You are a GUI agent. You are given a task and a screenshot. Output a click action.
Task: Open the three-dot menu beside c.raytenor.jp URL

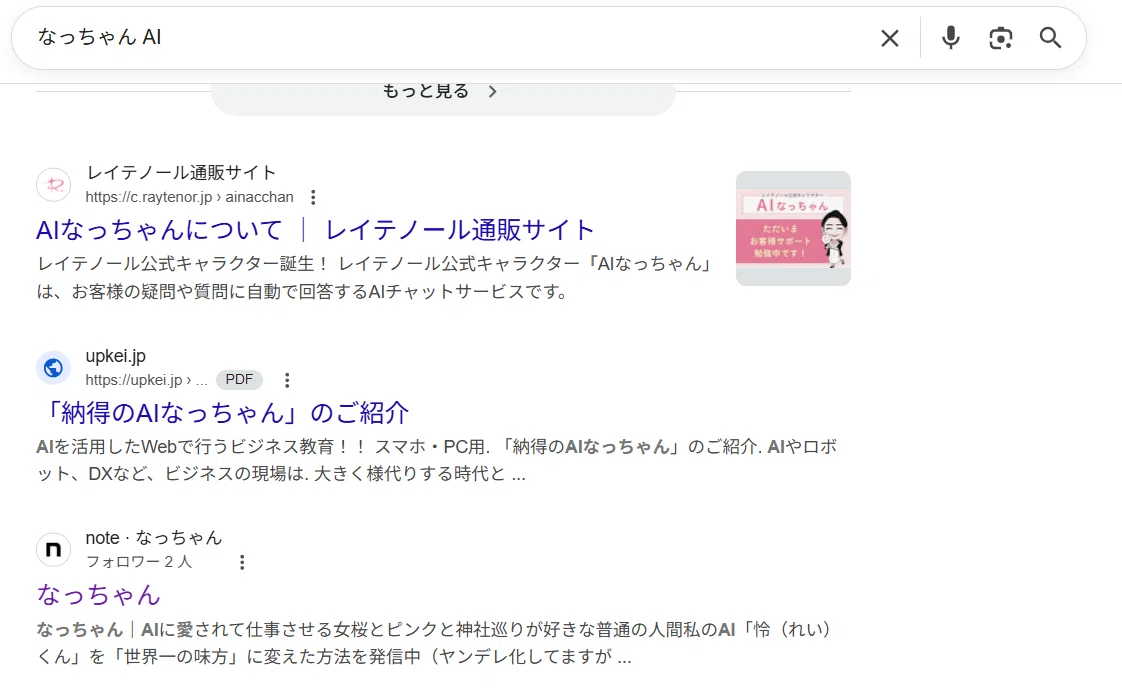point(313,198)
